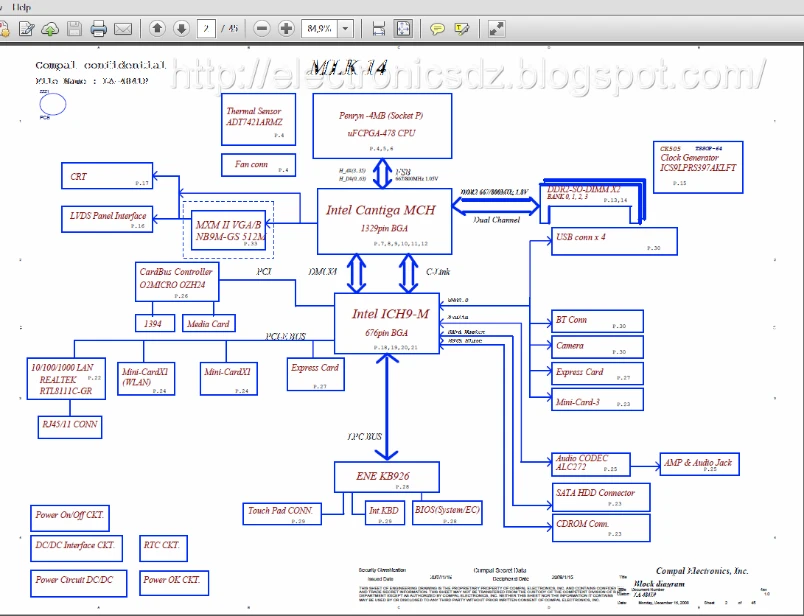The width and height of the screenshot is (804, 616).
Task: Click the edit/sign document icon
Action: [26, 29]
